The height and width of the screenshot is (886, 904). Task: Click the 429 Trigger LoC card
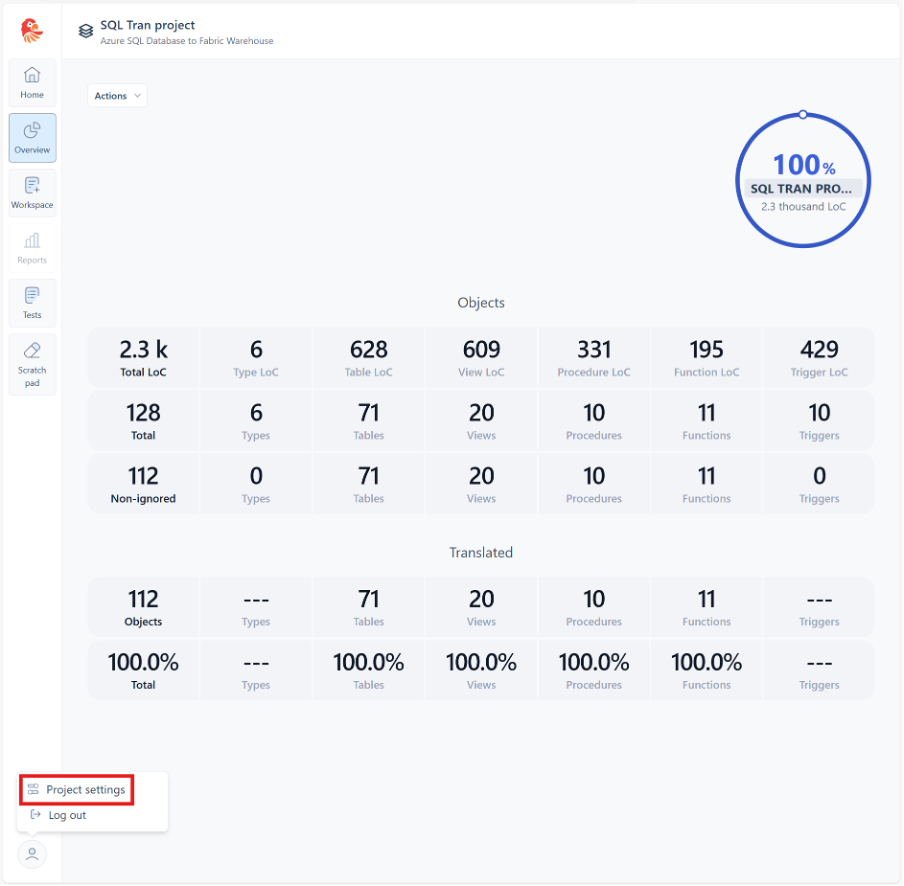point(819,358)
